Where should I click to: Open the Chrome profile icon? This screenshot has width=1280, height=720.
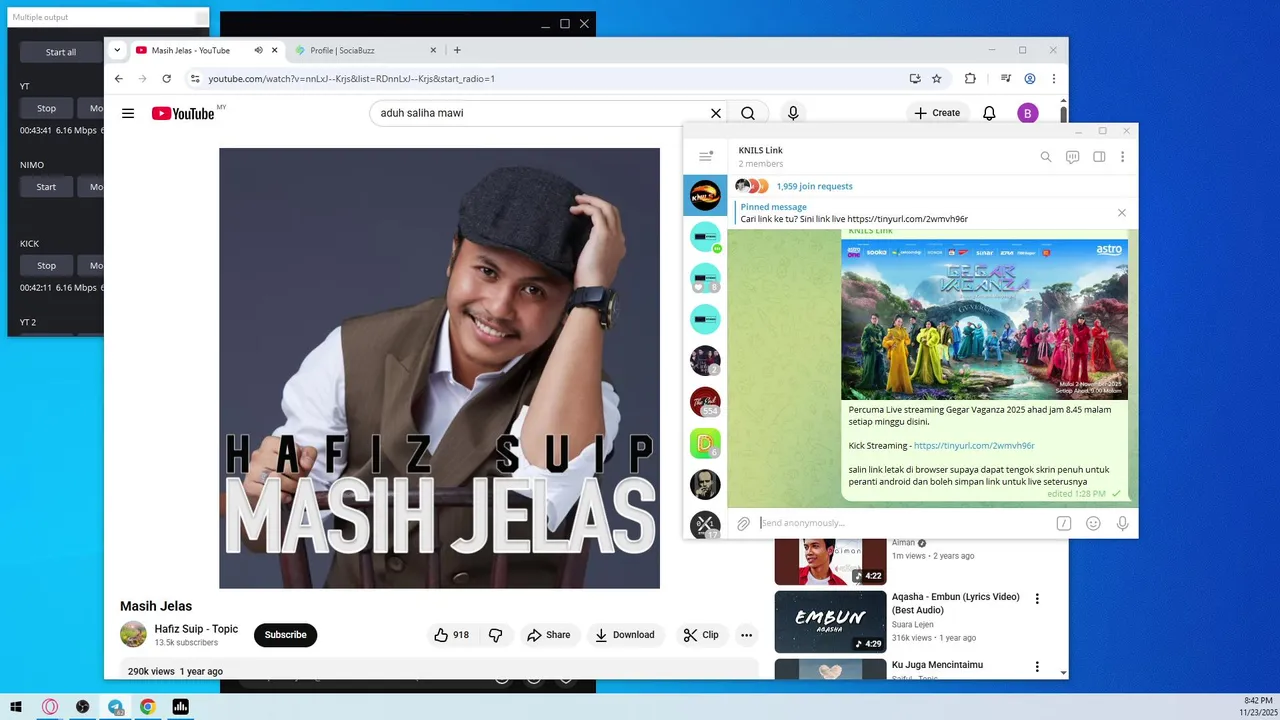[x=1030, y=78]
